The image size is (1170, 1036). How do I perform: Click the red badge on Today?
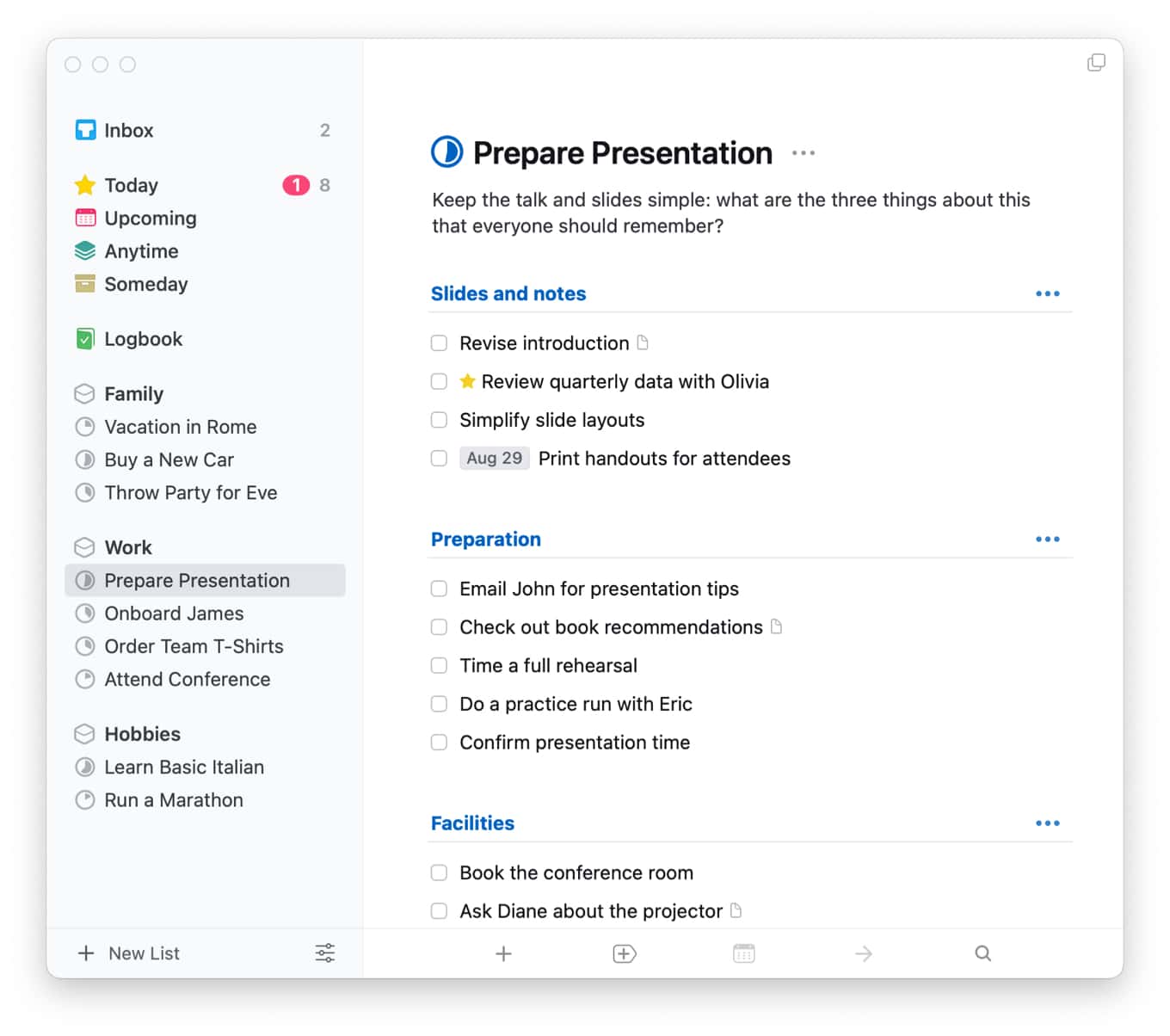click(296, 186)
